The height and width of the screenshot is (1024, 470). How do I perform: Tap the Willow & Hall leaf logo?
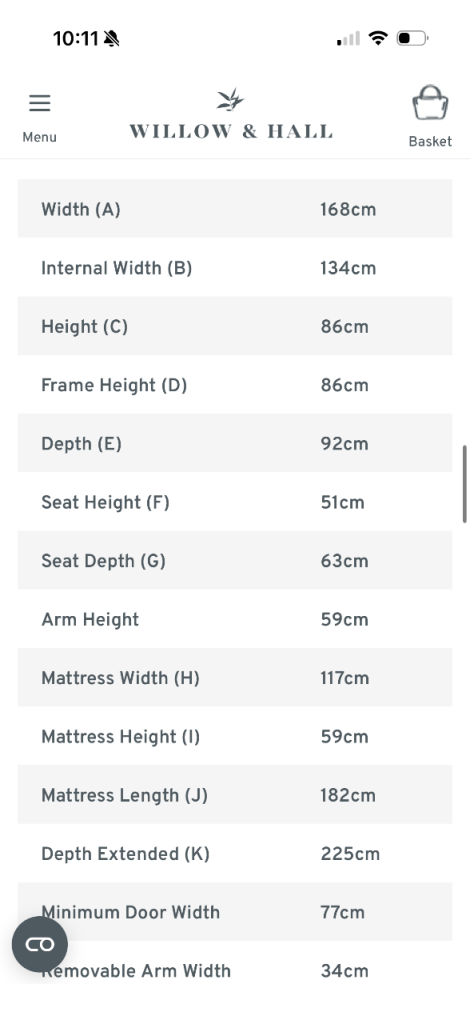(x=230, y=100)
